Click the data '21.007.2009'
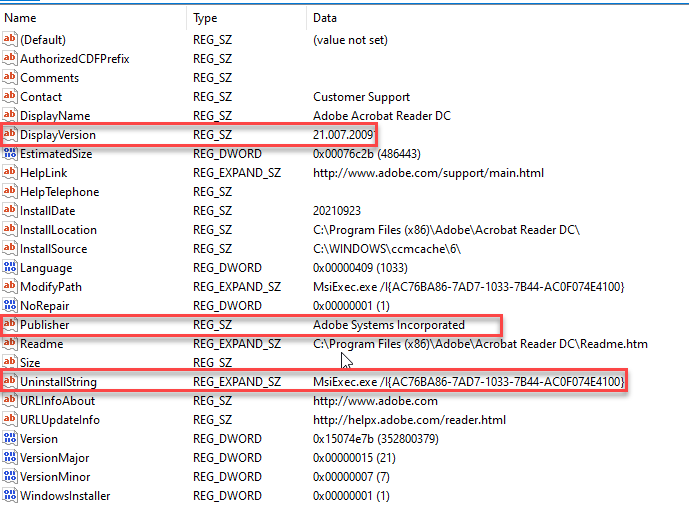Viewport: 689px width, 522px height. coord(343,135)
